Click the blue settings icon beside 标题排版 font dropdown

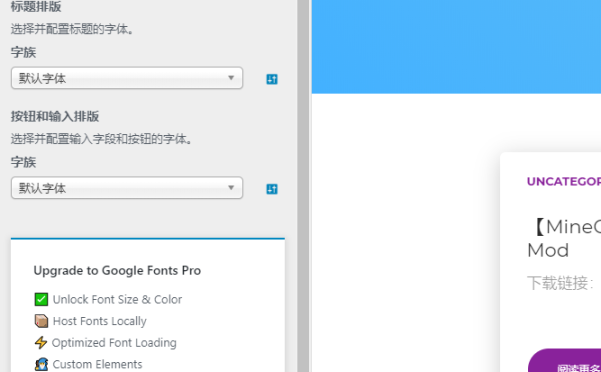coord(272,79)
